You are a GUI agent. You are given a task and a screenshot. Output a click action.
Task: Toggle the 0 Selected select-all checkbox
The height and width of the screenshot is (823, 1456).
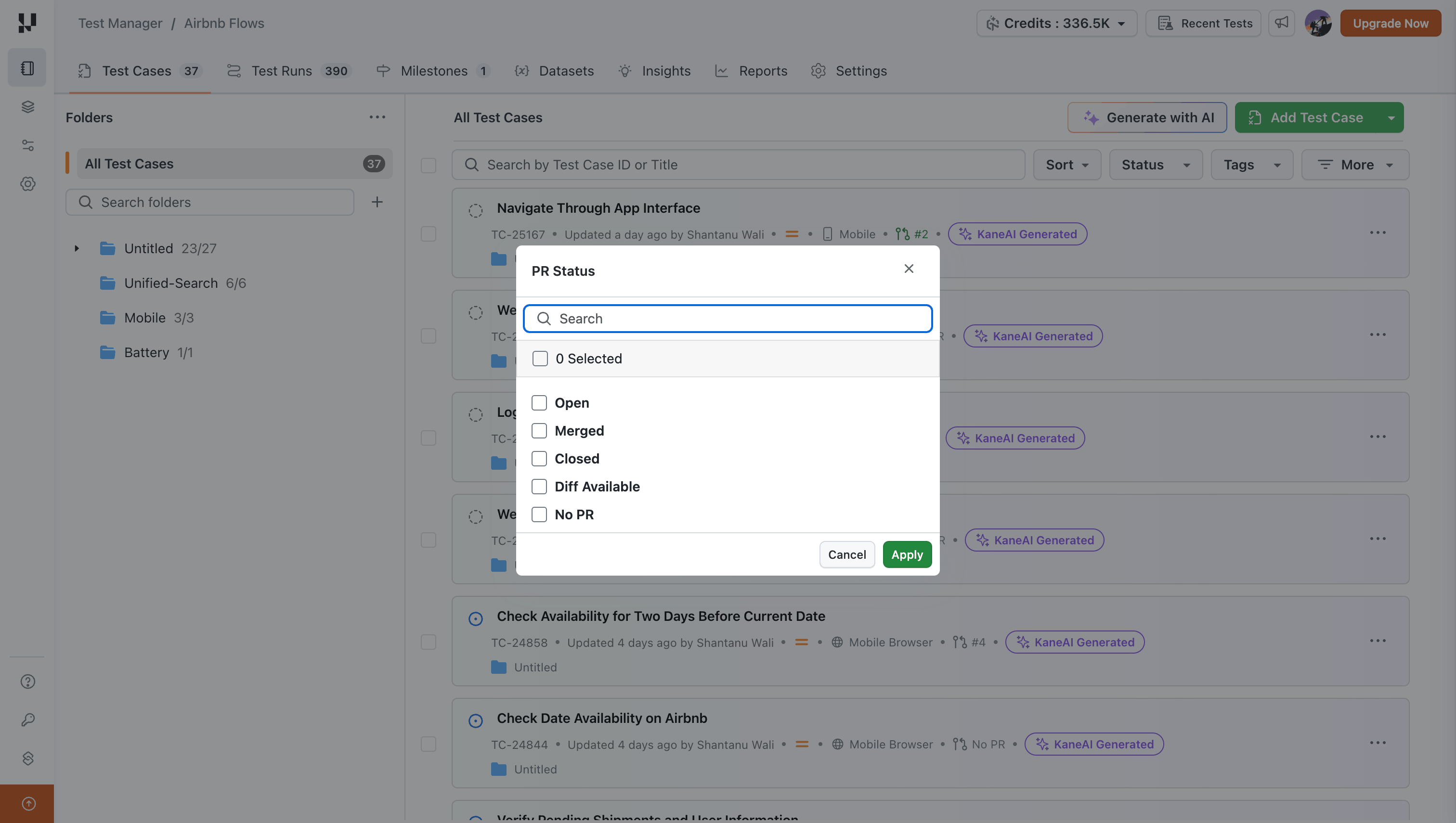point(540,359)
